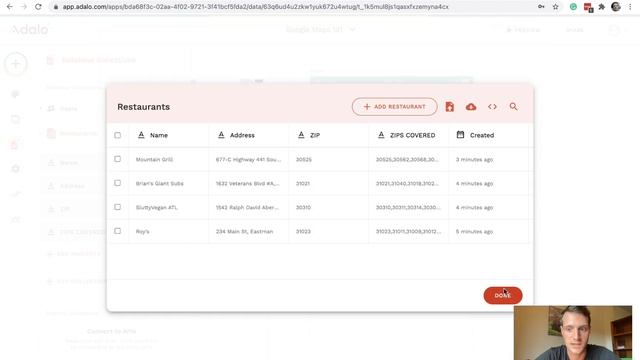
Task: Open the CSV import file icon
Action: [449, 107]
